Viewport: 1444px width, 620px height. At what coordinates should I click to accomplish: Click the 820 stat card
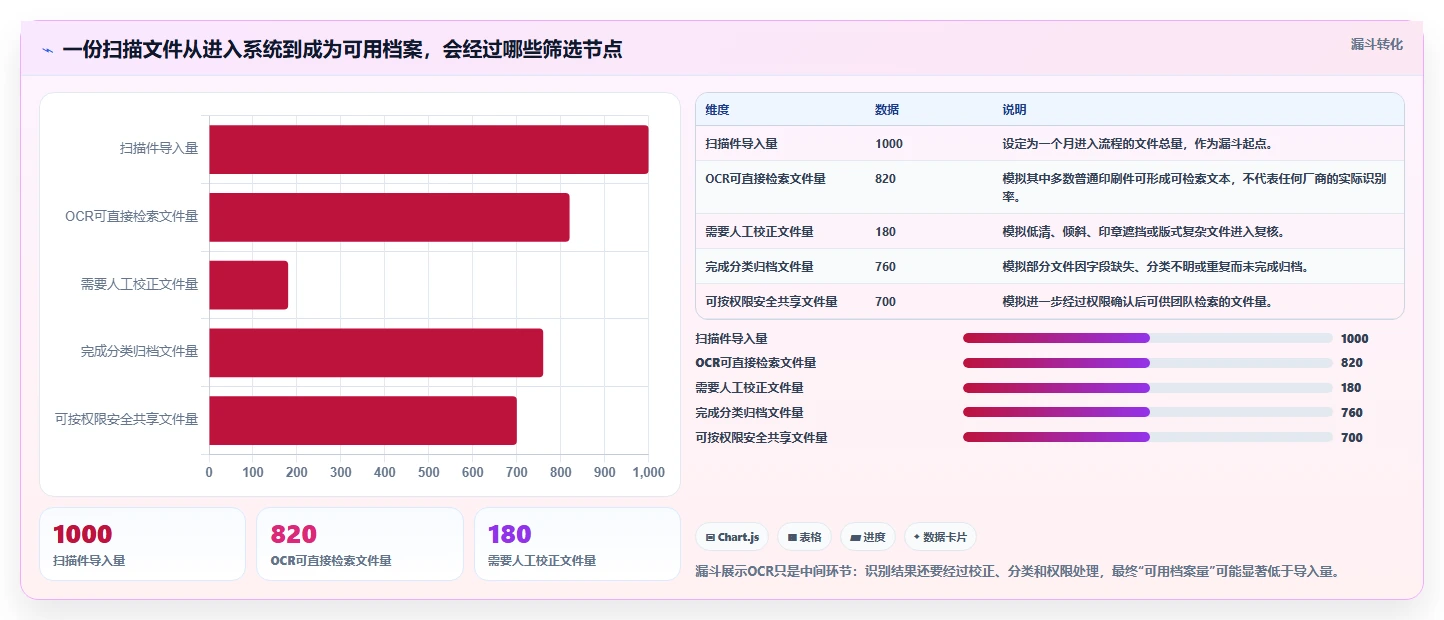[360, 544]
